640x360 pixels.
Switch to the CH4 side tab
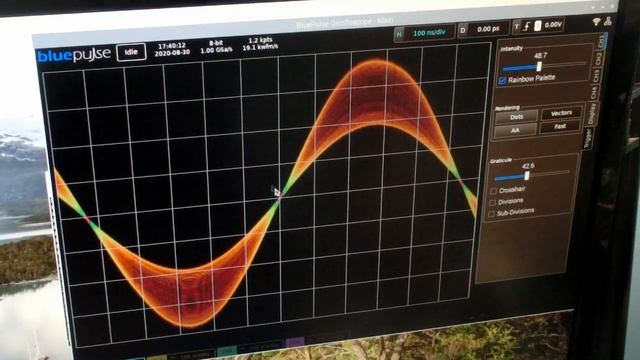[594, 92]
